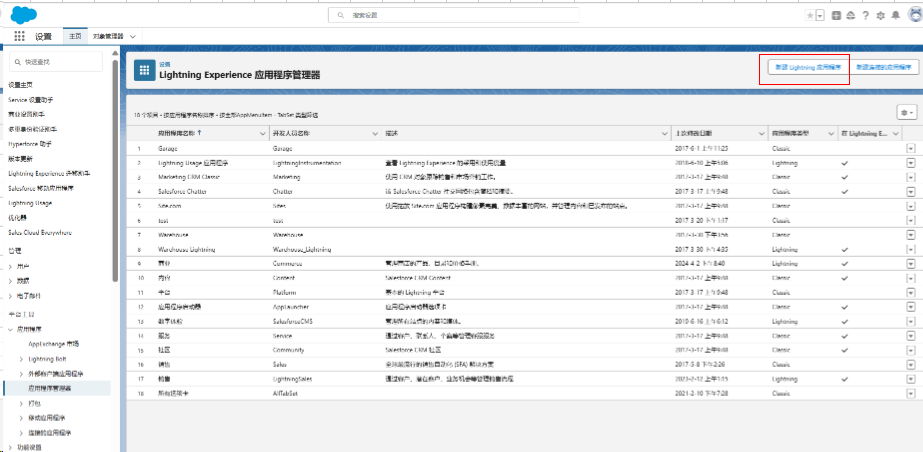
Task: Open column menu for 描述
Action: (664, 134)
